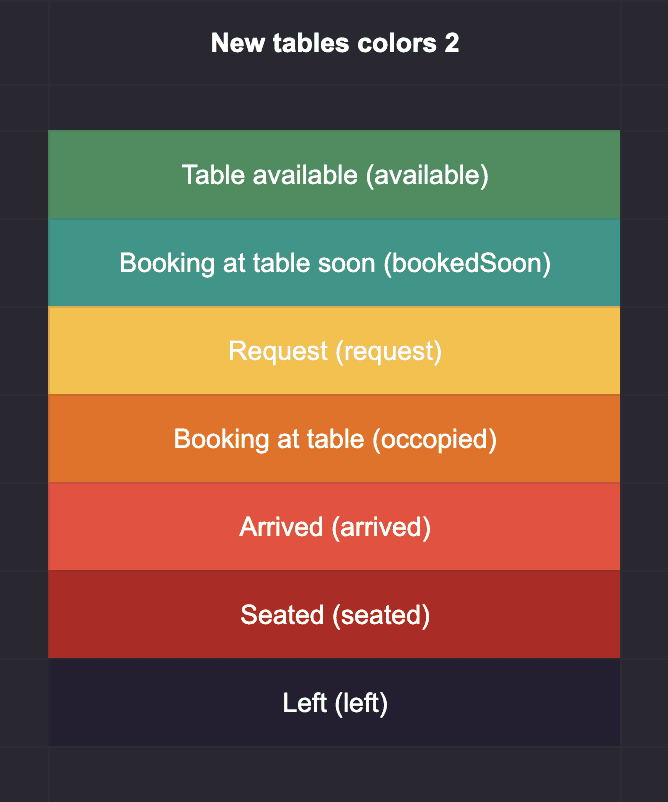Click the number 2 in the heading
The image size is (668, 802).
point(452,43)
